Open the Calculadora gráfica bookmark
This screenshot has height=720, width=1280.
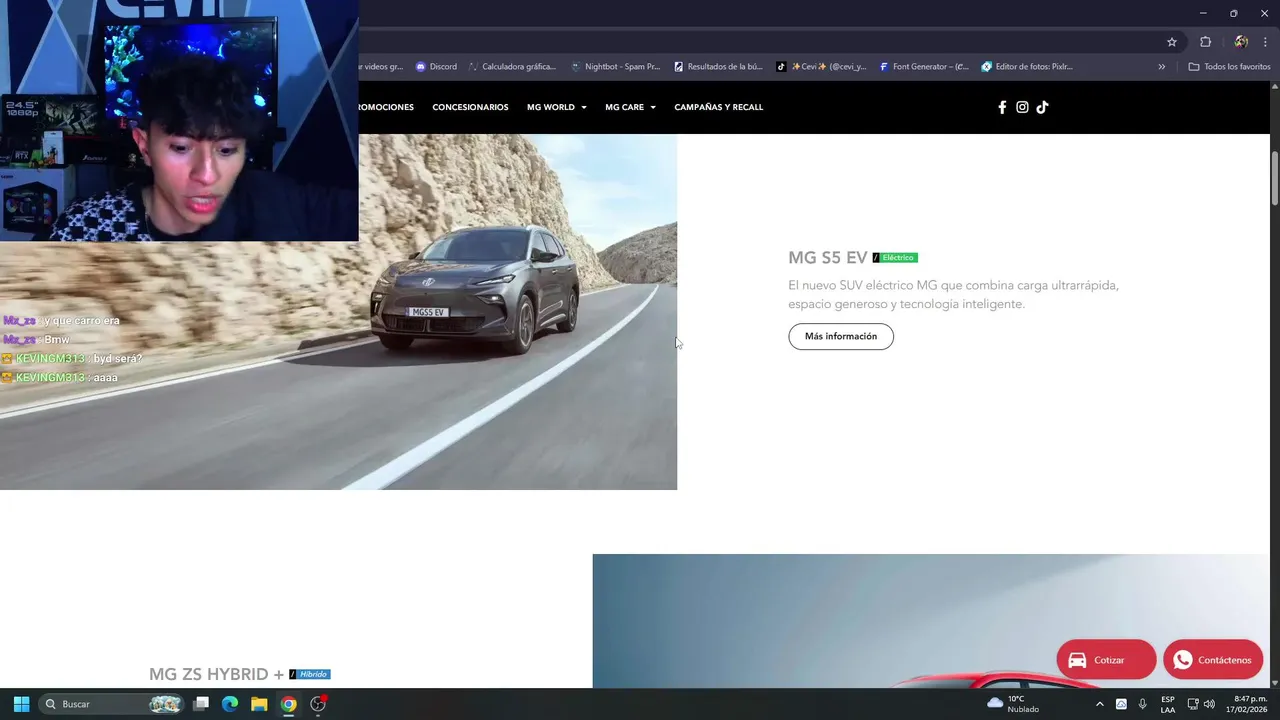[x=512, y=67]
